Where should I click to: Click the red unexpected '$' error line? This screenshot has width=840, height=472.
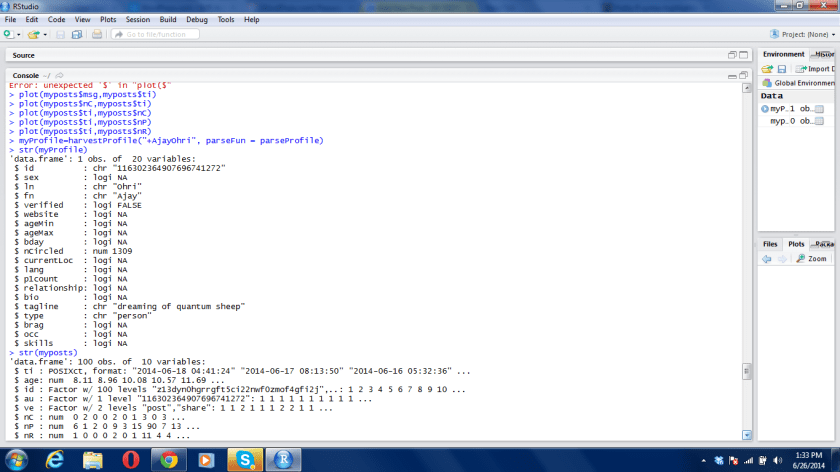[x=90, y=85]
